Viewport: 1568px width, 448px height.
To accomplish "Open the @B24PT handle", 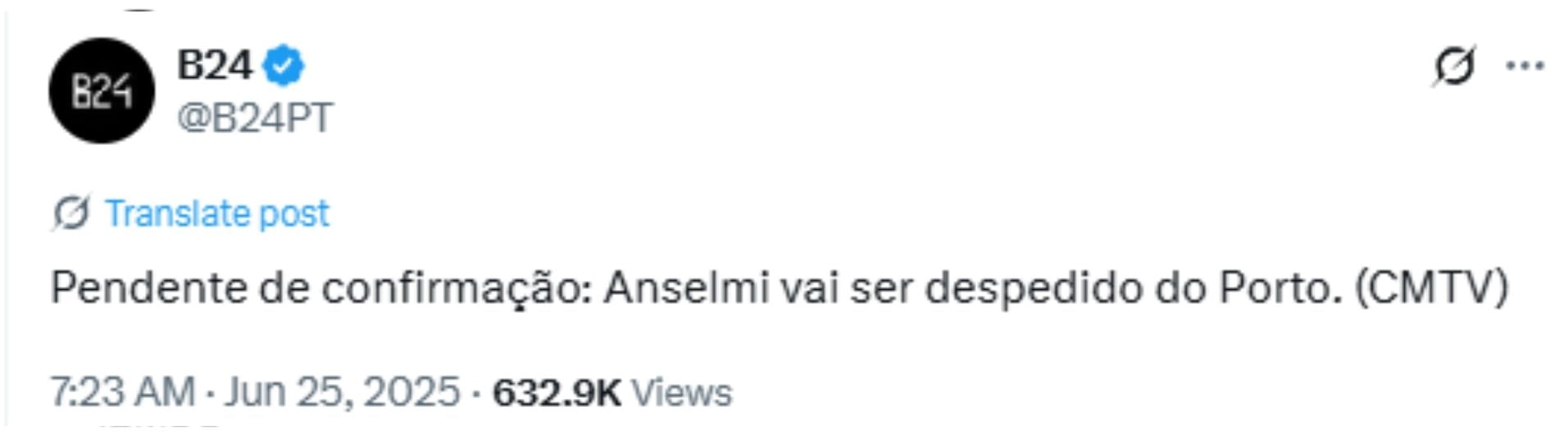I will [x=255, y=119].
